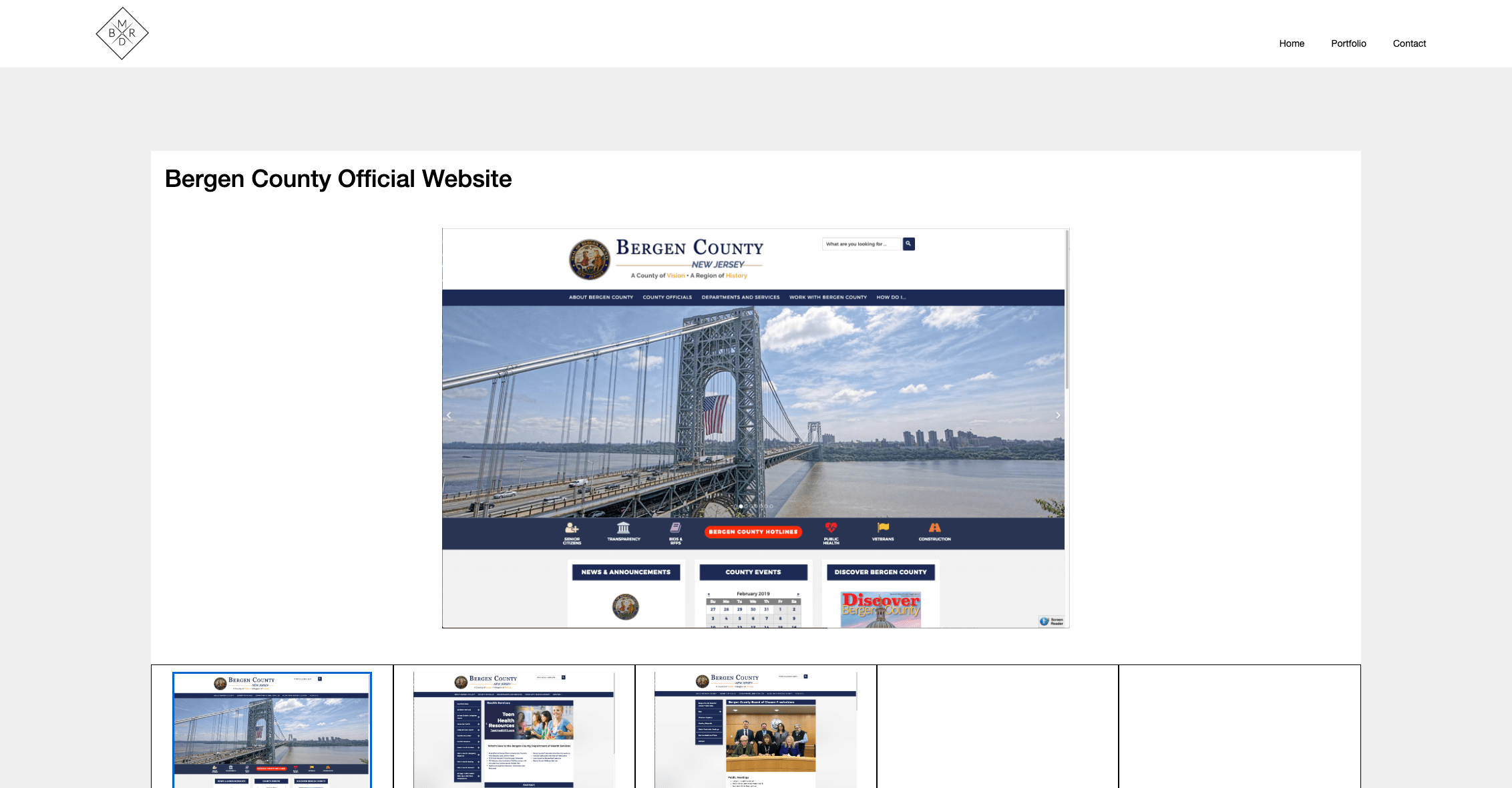Click the BMRD diamond logo
This screenshot has width=1512, height=788.
tap(122, 33)
